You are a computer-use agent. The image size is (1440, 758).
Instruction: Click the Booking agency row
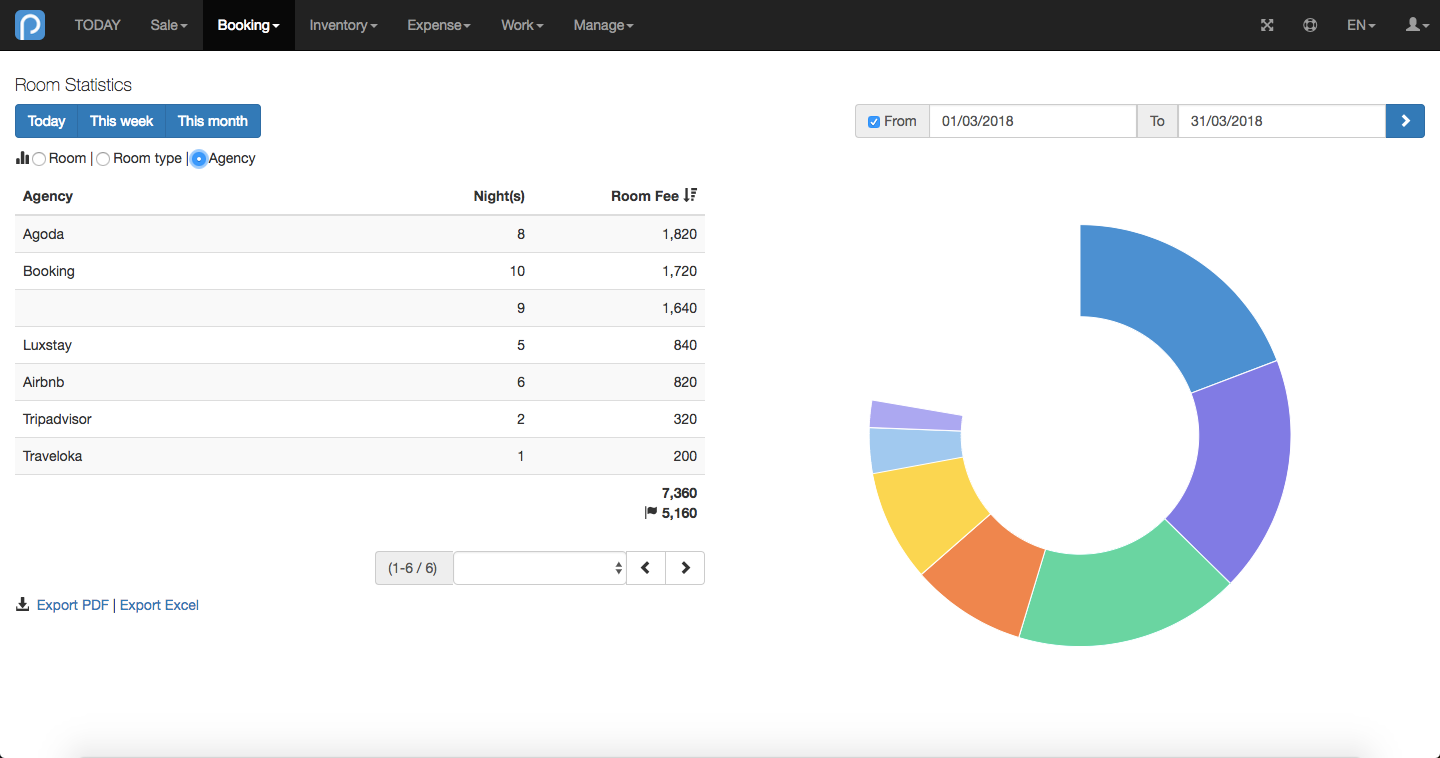(x=360, y=271)
